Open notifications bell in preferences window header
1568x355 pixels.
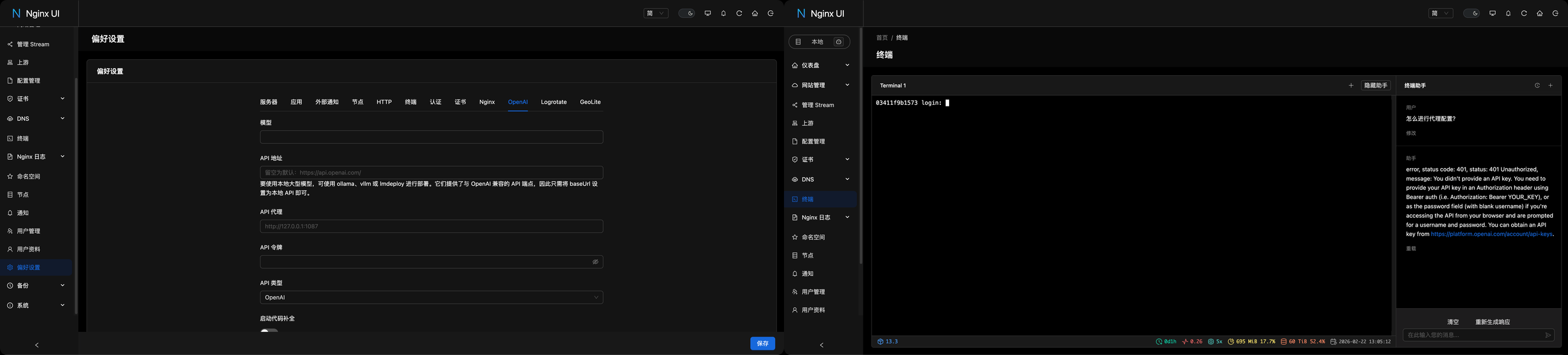(723, 14)
